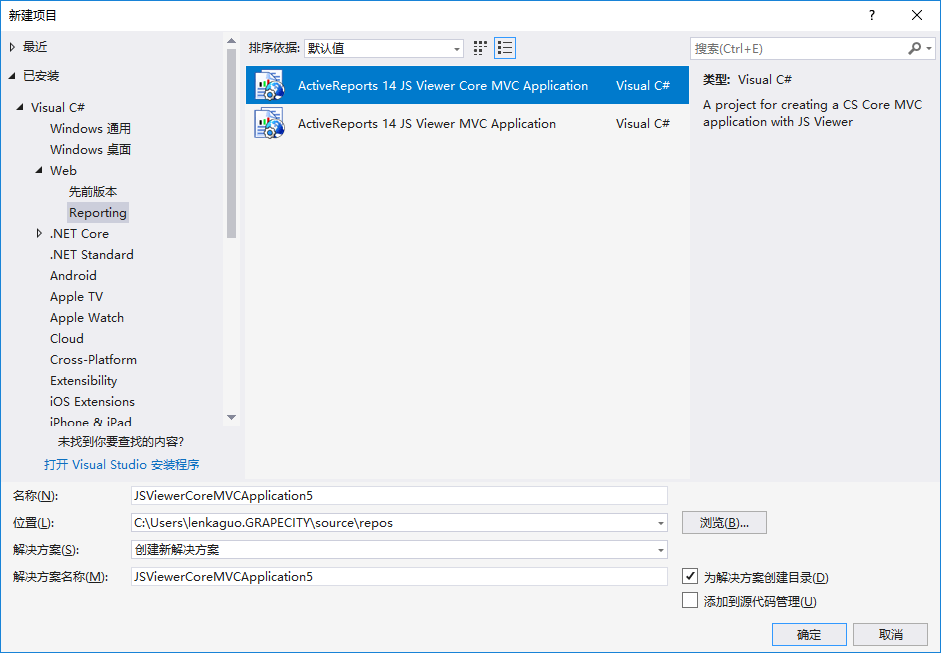This screenshot has width=941, height=653.
Task: Open search options dropdown arrow
Action: click(929, 48)
